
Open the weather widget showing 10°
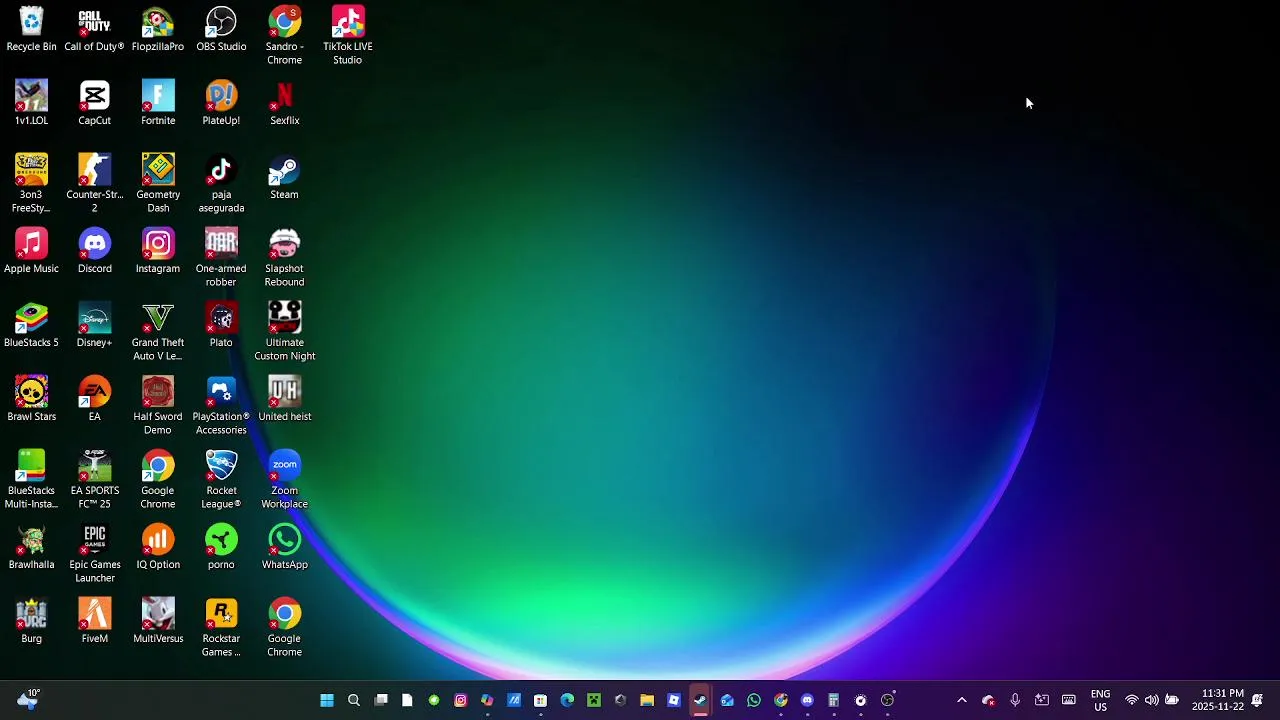[x=28, y=699]
